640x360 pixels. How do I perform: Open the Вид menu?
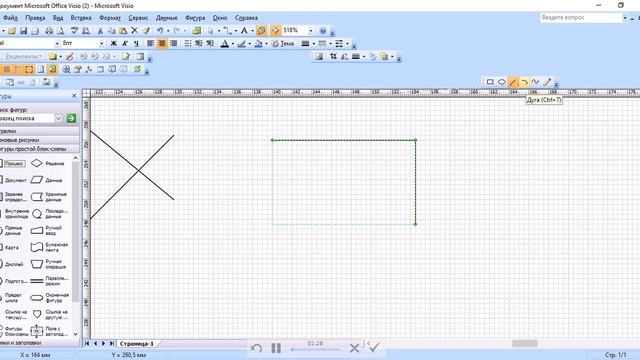click(58, 18)
